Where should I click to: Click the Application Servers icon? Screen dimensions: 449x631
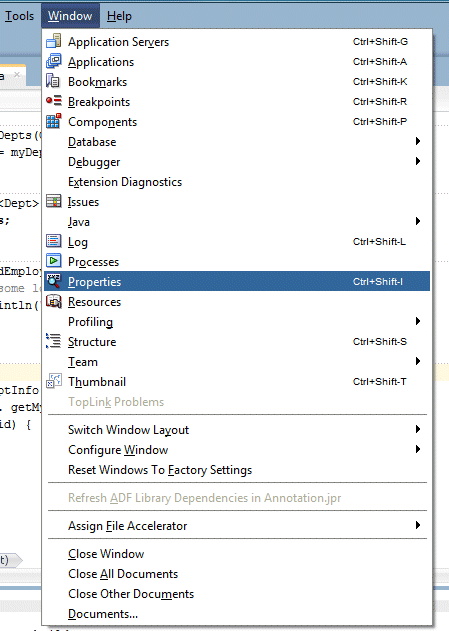(x=54, y=41)
